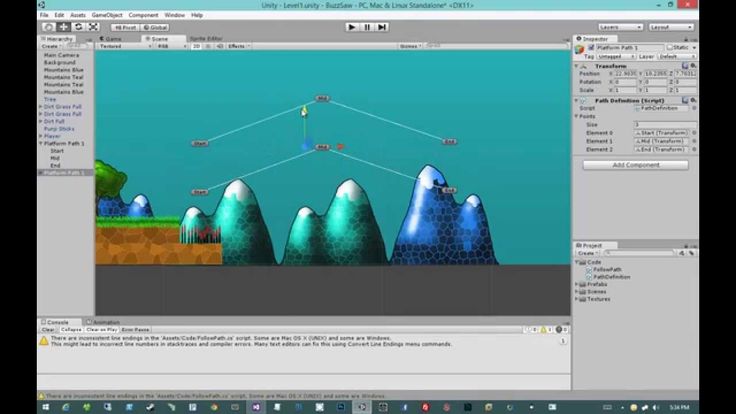The width and height of the screenshot is (736, 414).
Task: Open the Assets menu
Action: click(x=78, y=15)
